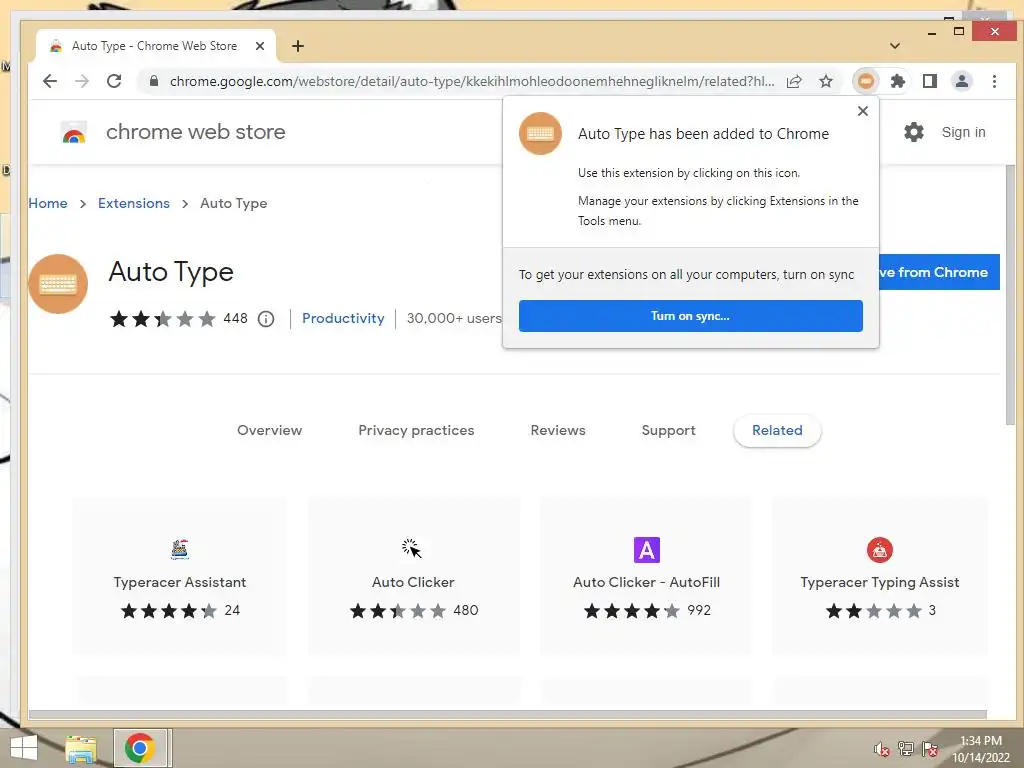Click the rating info icon beside 448
This screenshot has height=768, width=1024.
pos(266,319)
